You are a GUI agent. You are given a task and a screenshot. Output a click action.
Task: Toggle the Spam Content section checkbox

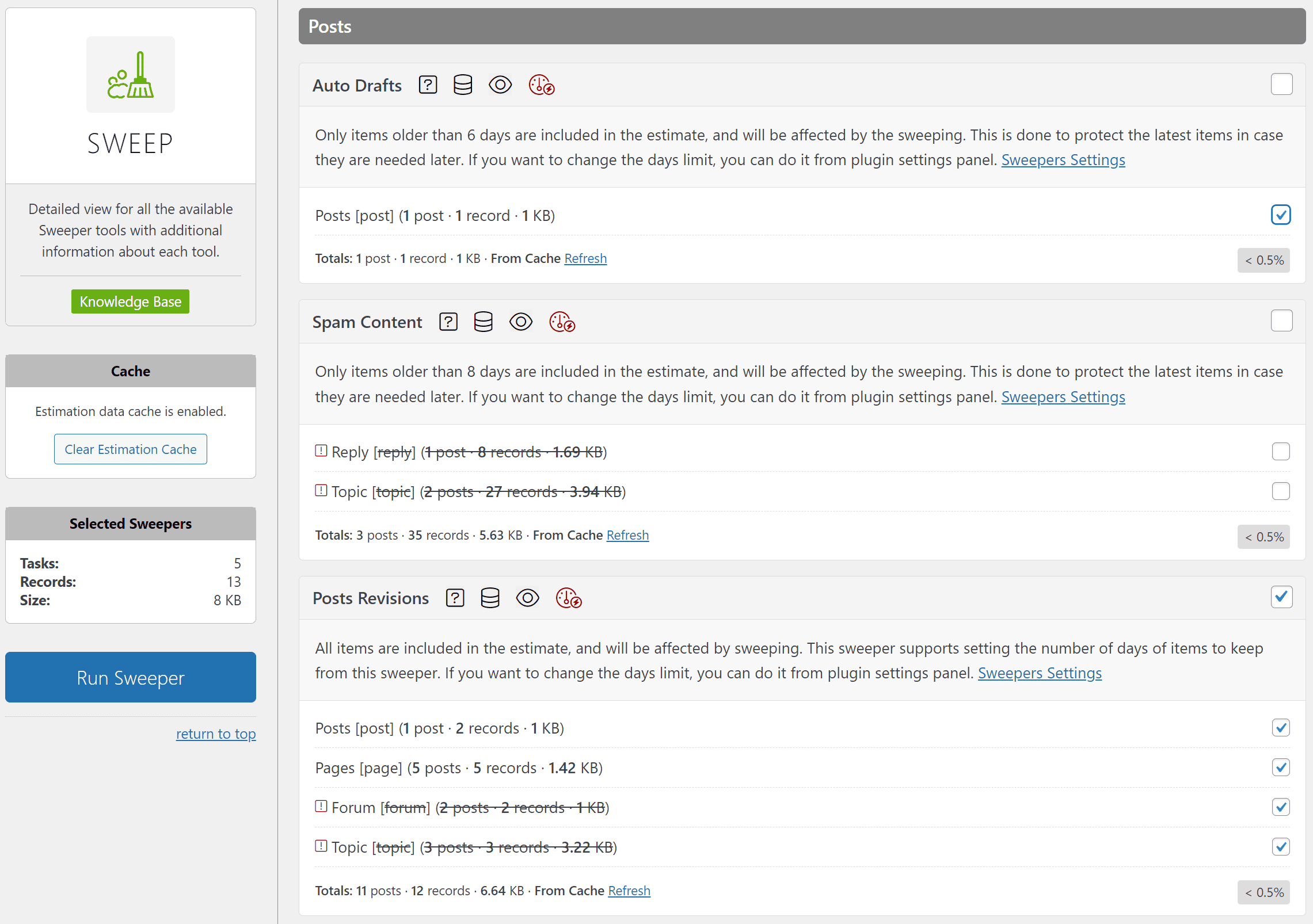[x=1281, y=321]
